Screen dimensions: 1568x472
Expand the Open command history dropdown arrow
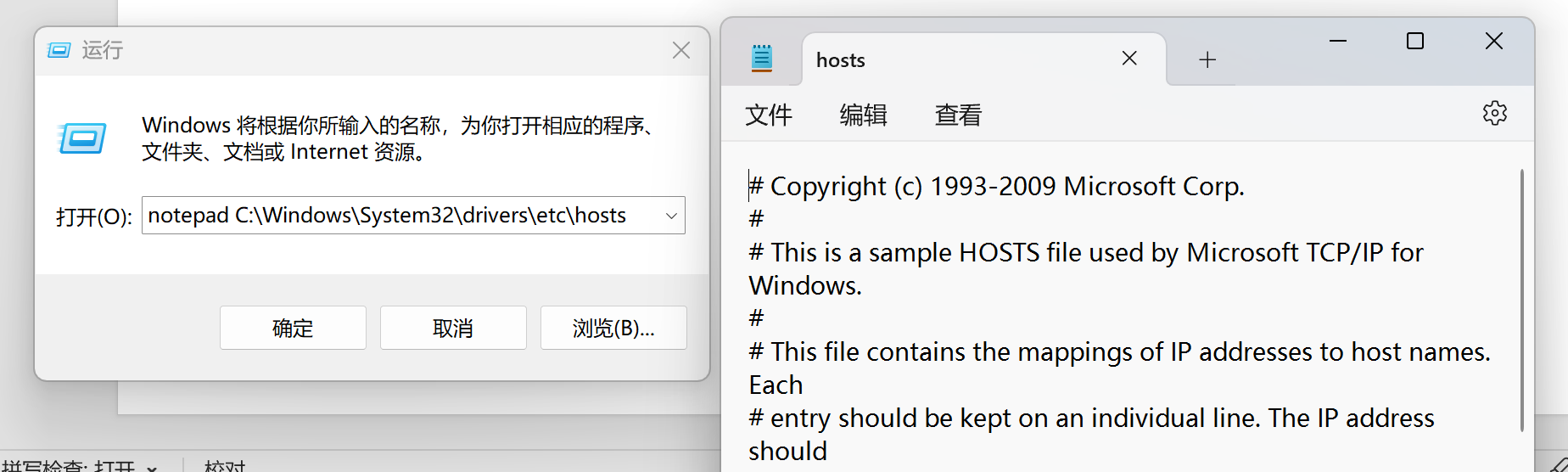pos(671,216)
